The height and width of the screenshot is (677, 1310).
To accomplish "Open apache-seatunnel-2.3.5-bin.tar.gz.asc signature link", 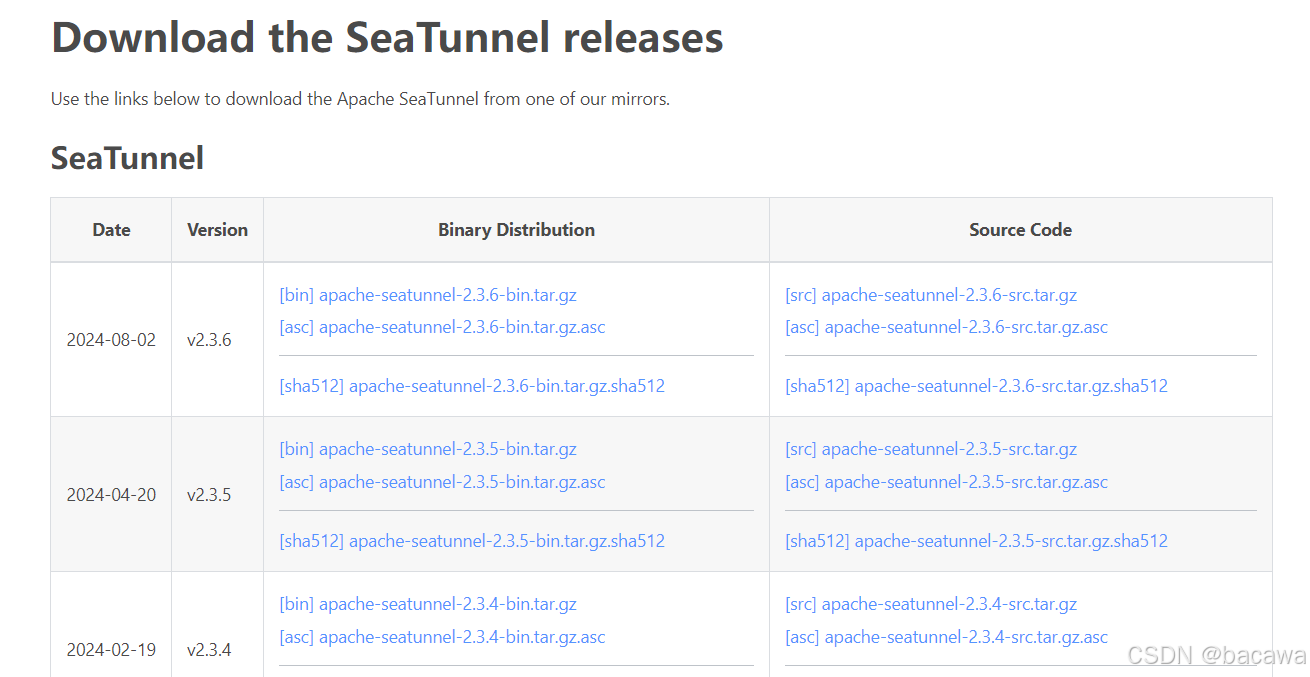I will [443, 482].
